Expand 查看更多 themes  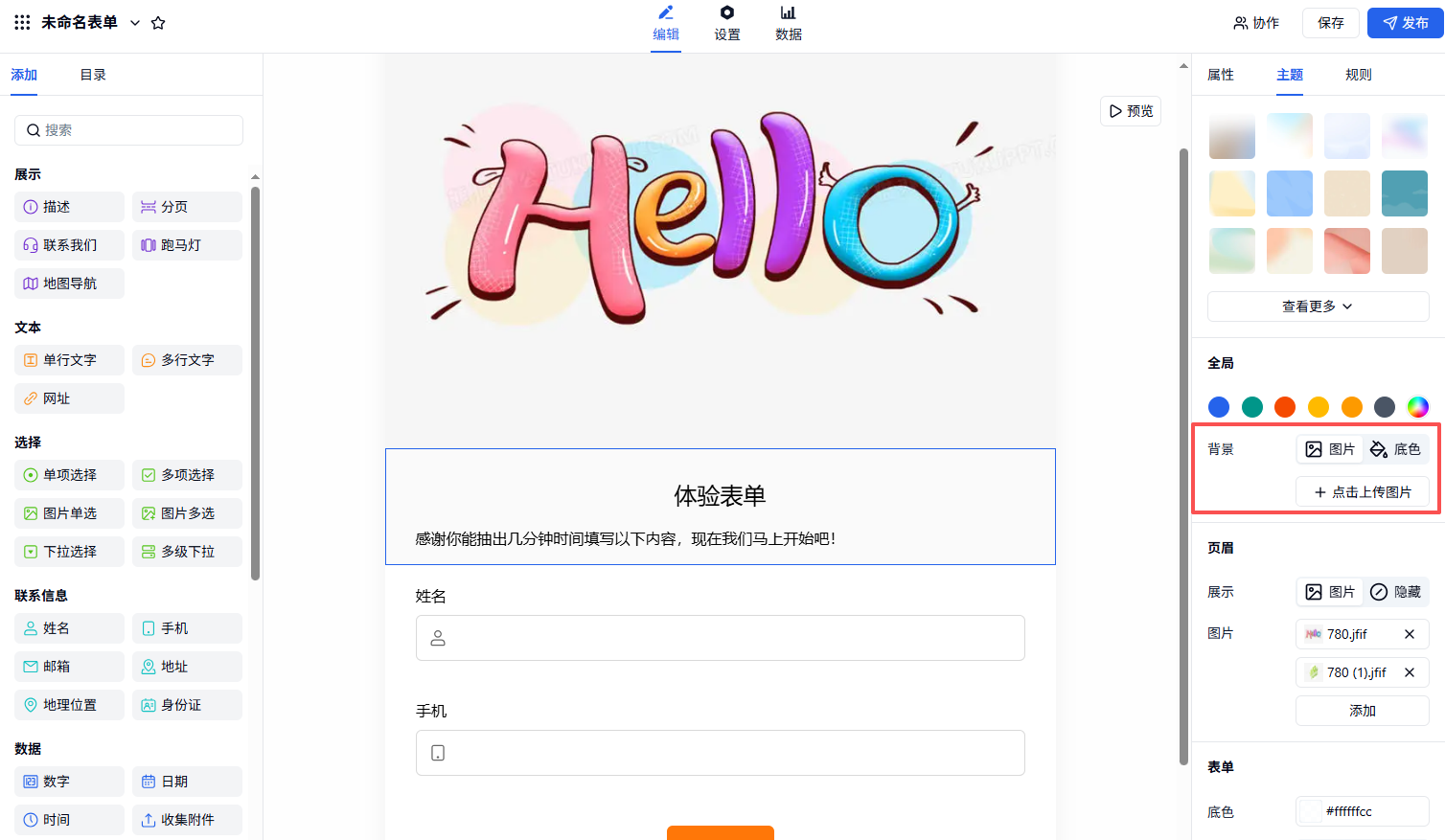tap(1318, 306)
